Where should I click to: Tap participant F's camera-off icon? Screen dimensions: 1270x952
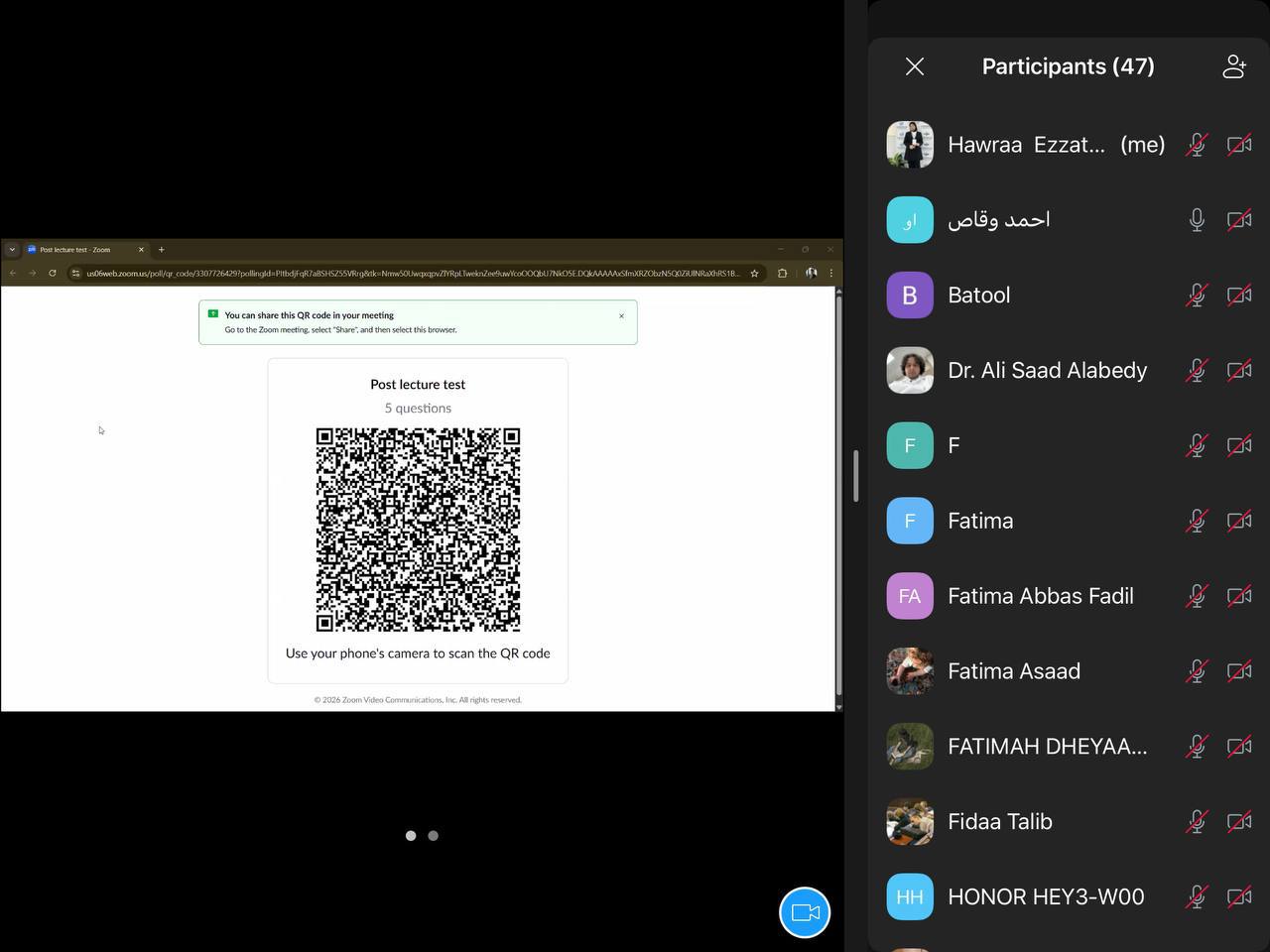coord(1239,446)
